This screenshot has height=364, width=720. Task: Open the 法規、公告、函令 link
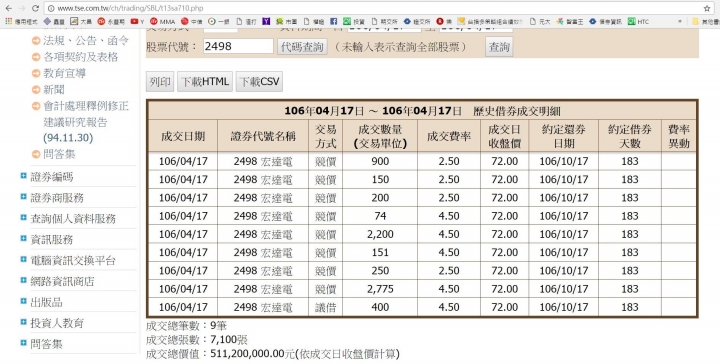pyautogui.click(x=86, y=41)
